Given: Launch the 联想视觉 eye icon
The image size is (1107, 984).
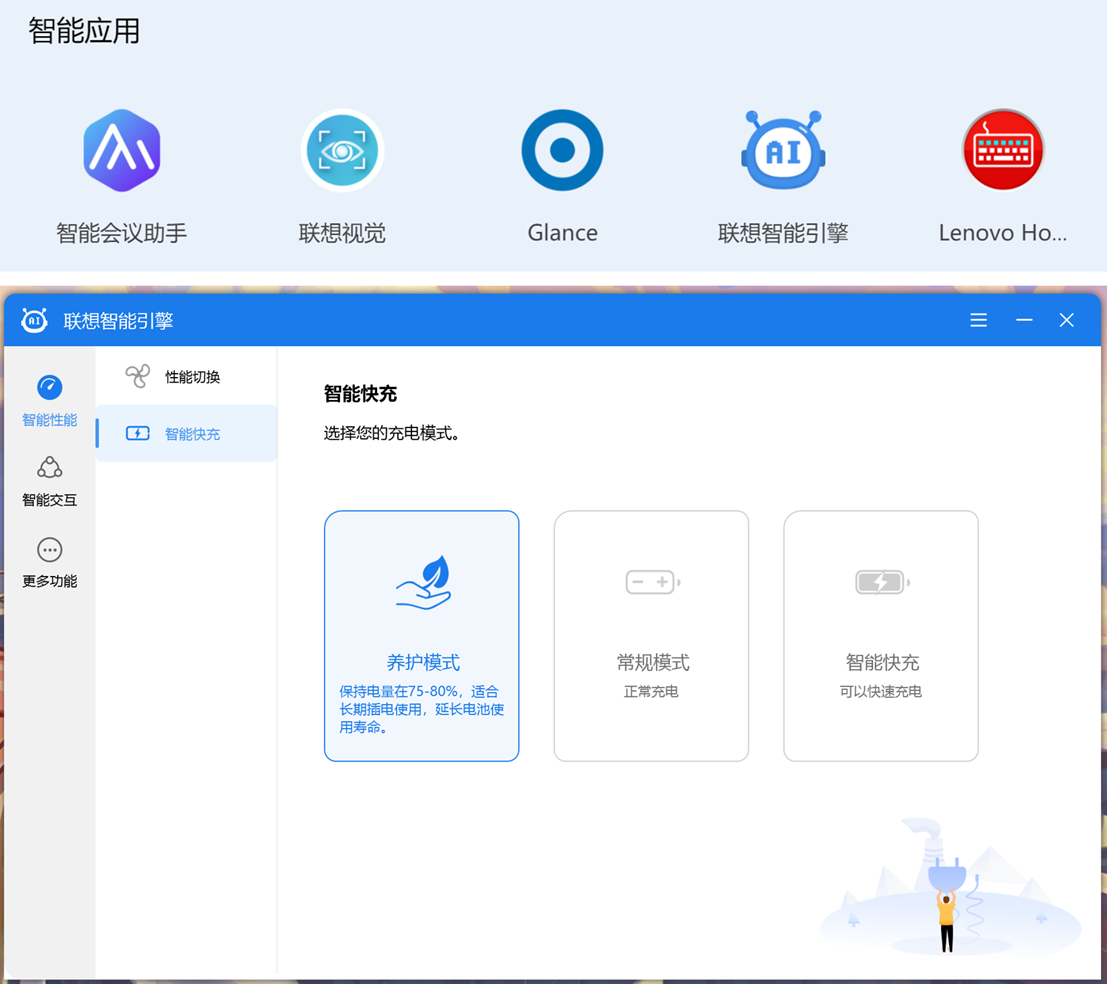Looking at the screenshot, I should point(342,150).
